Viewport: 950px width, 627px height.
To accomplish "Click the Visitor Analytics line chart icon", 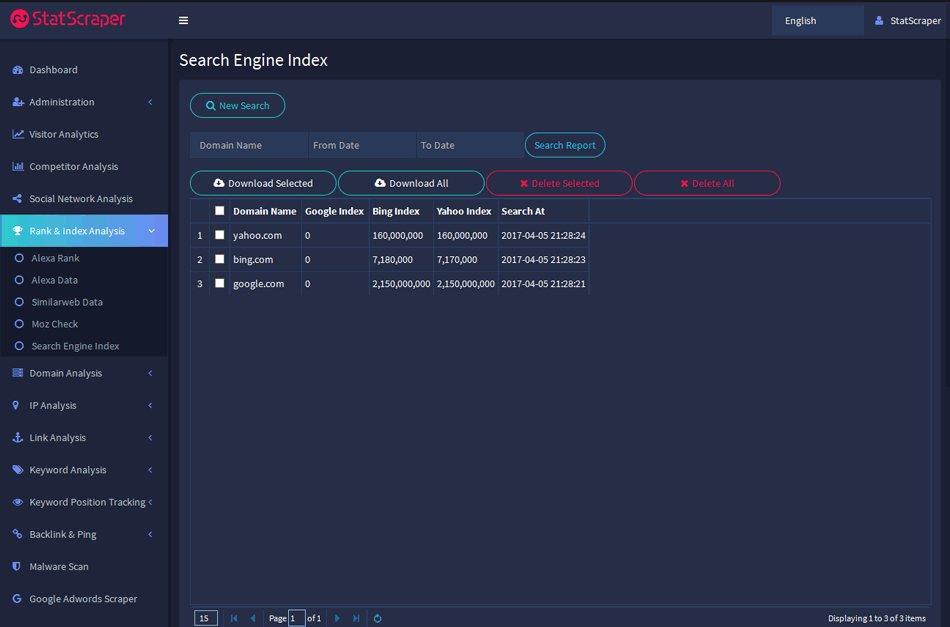I will [18, 134].
